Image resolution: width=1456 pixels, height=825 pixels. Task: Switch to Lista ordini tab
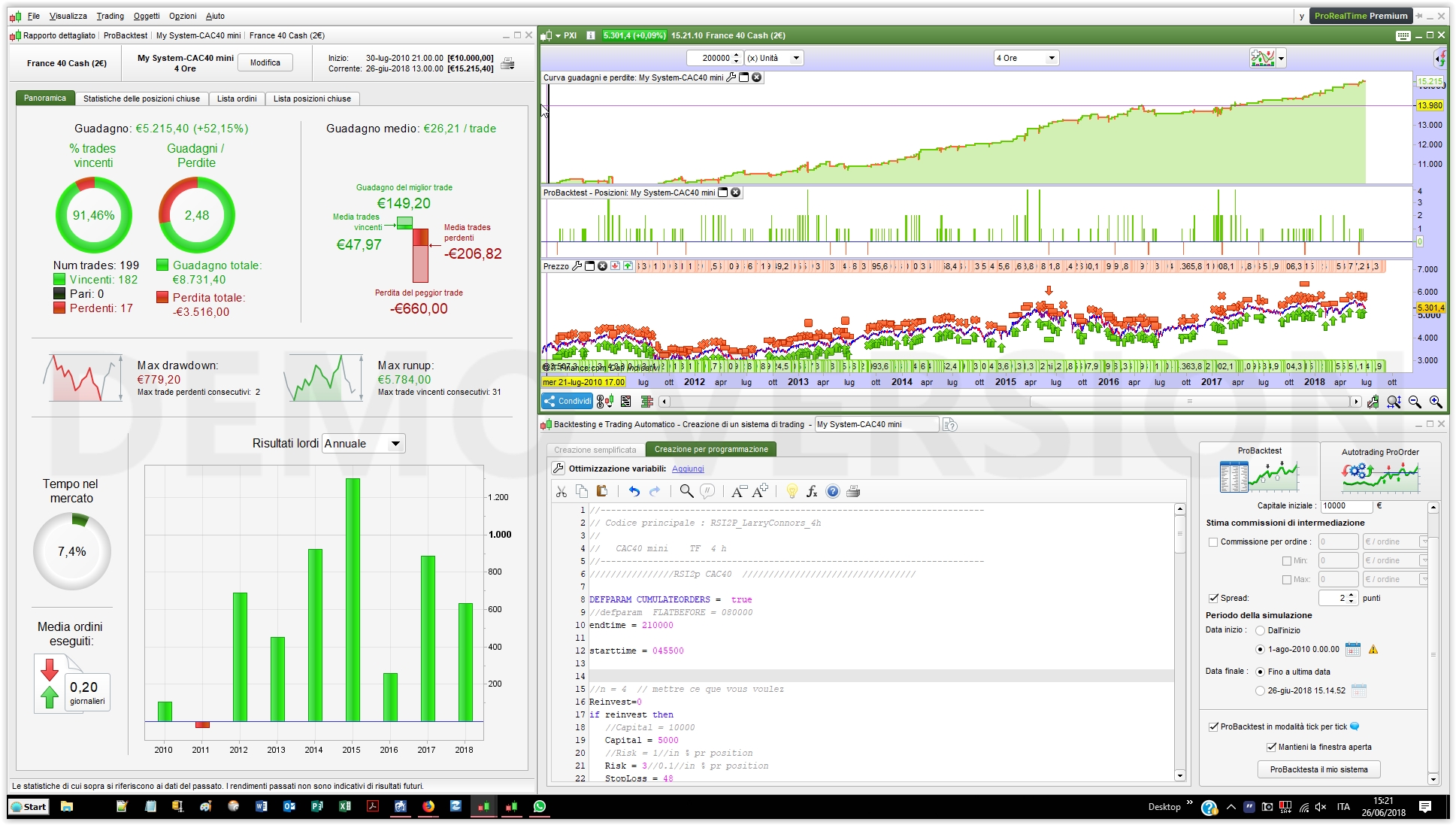pos(237,99)
